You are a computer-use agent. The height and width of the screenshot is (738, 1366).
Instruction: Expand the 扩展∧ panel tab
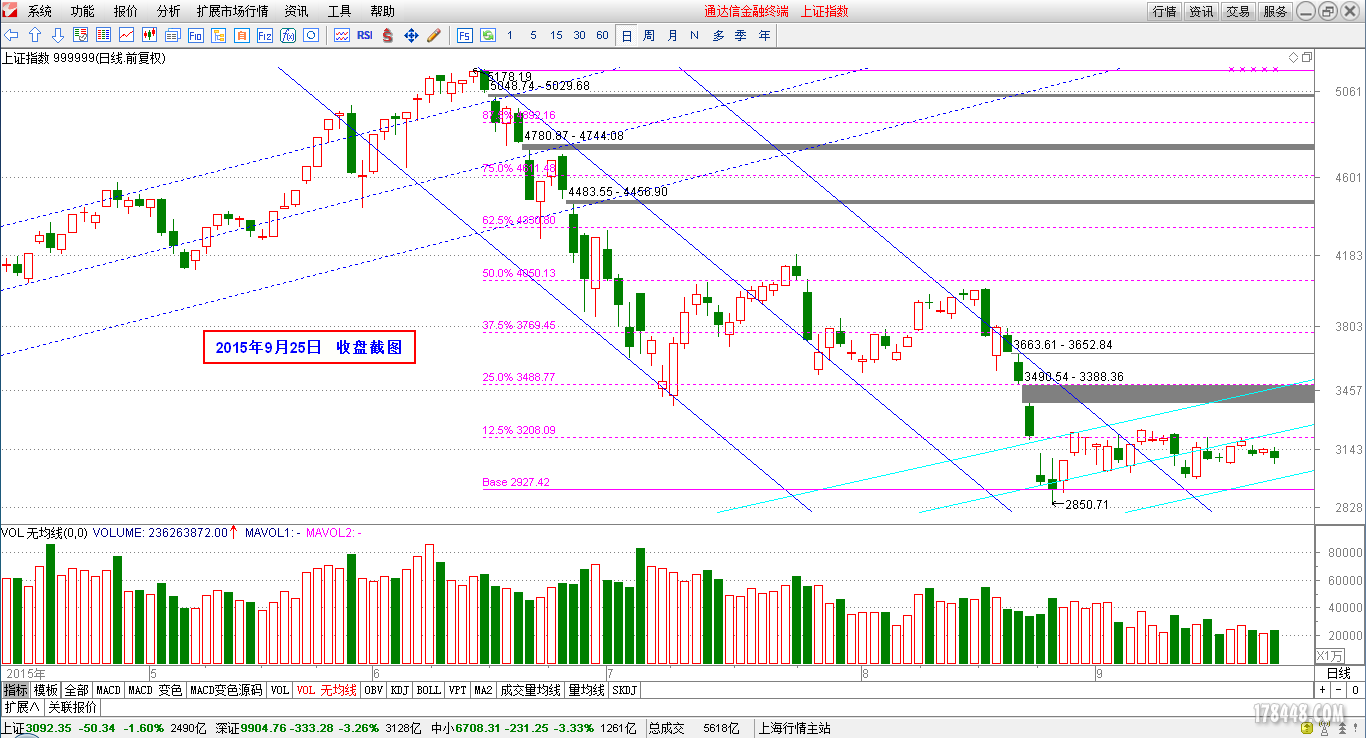coord(21,707)
